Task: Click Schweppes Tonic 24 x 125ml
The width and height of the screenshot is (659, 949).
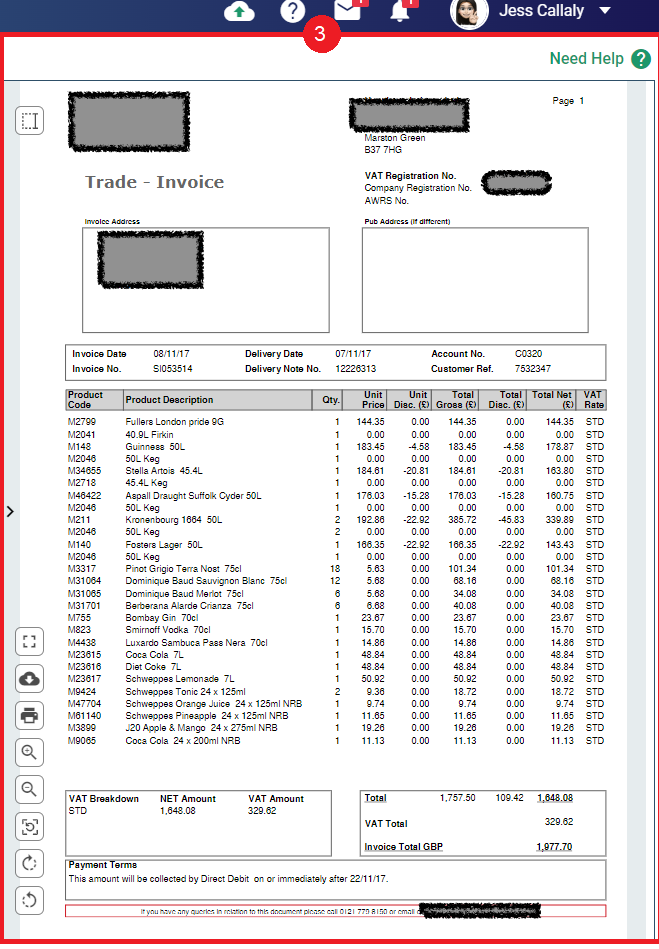Action: tap(186, 692)
